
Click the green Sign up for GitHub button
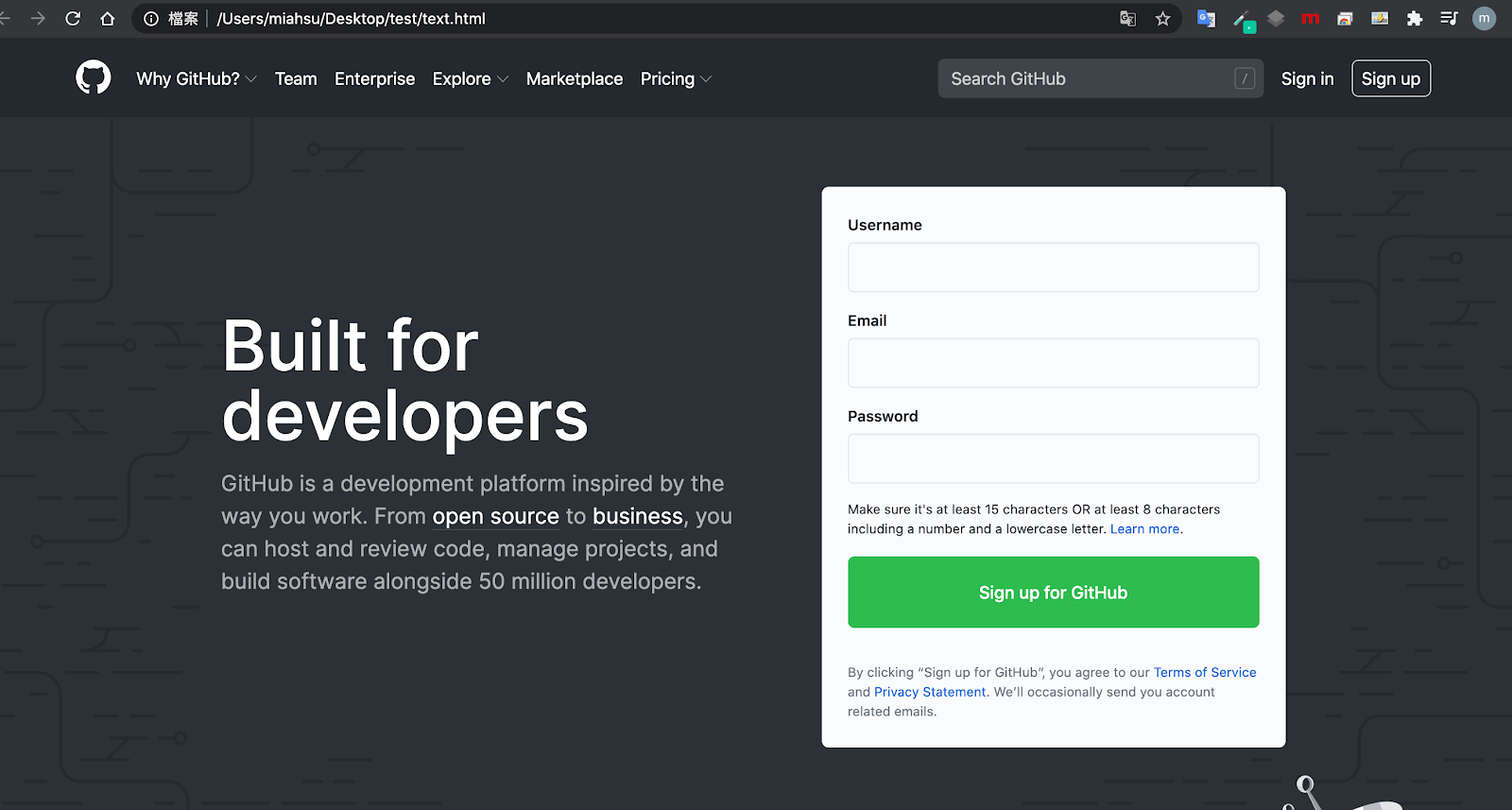click(1054, 592)
